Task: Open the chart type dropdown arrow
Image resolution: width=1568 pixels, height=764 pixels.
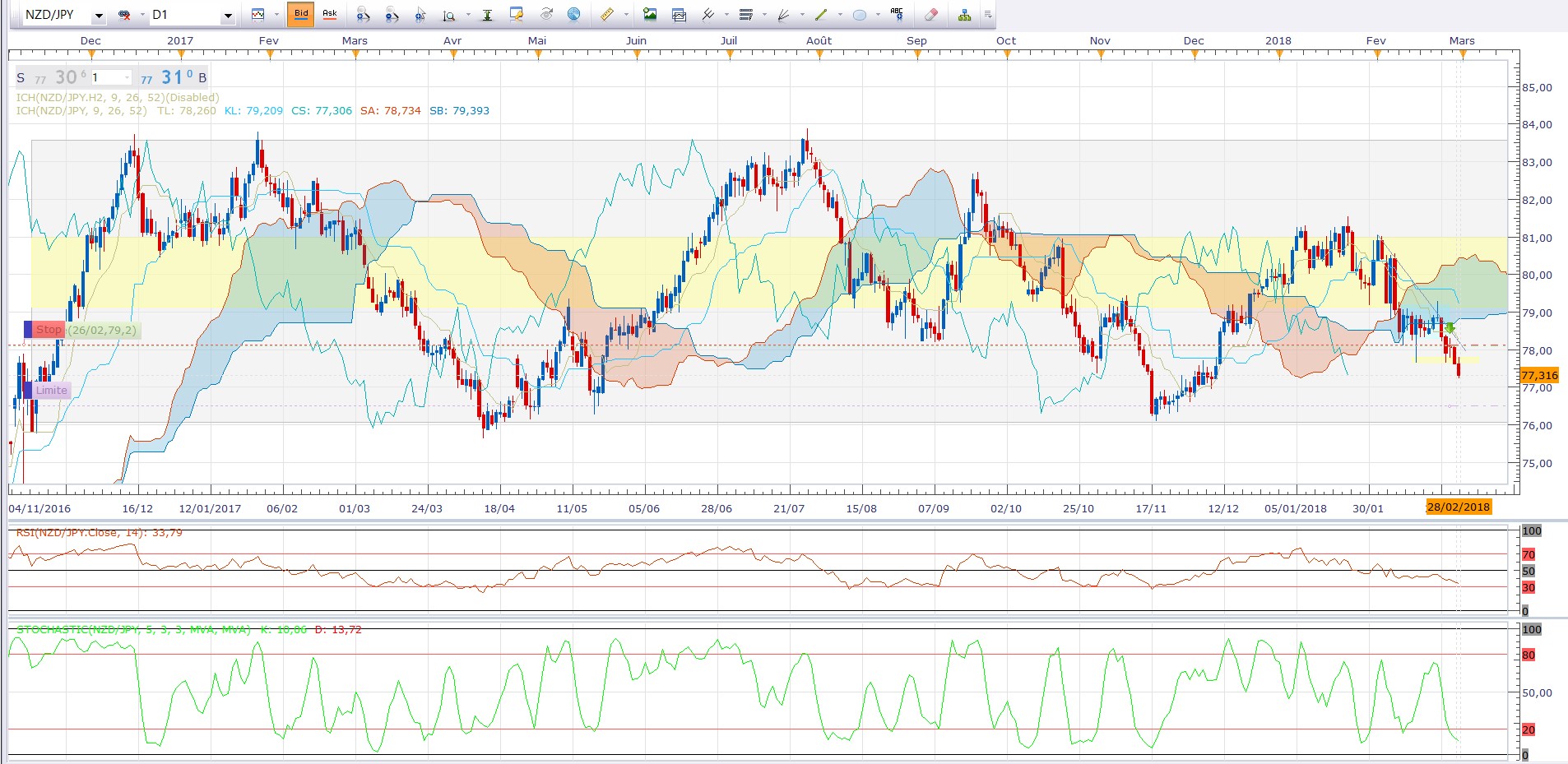Action: coord(276,15)
